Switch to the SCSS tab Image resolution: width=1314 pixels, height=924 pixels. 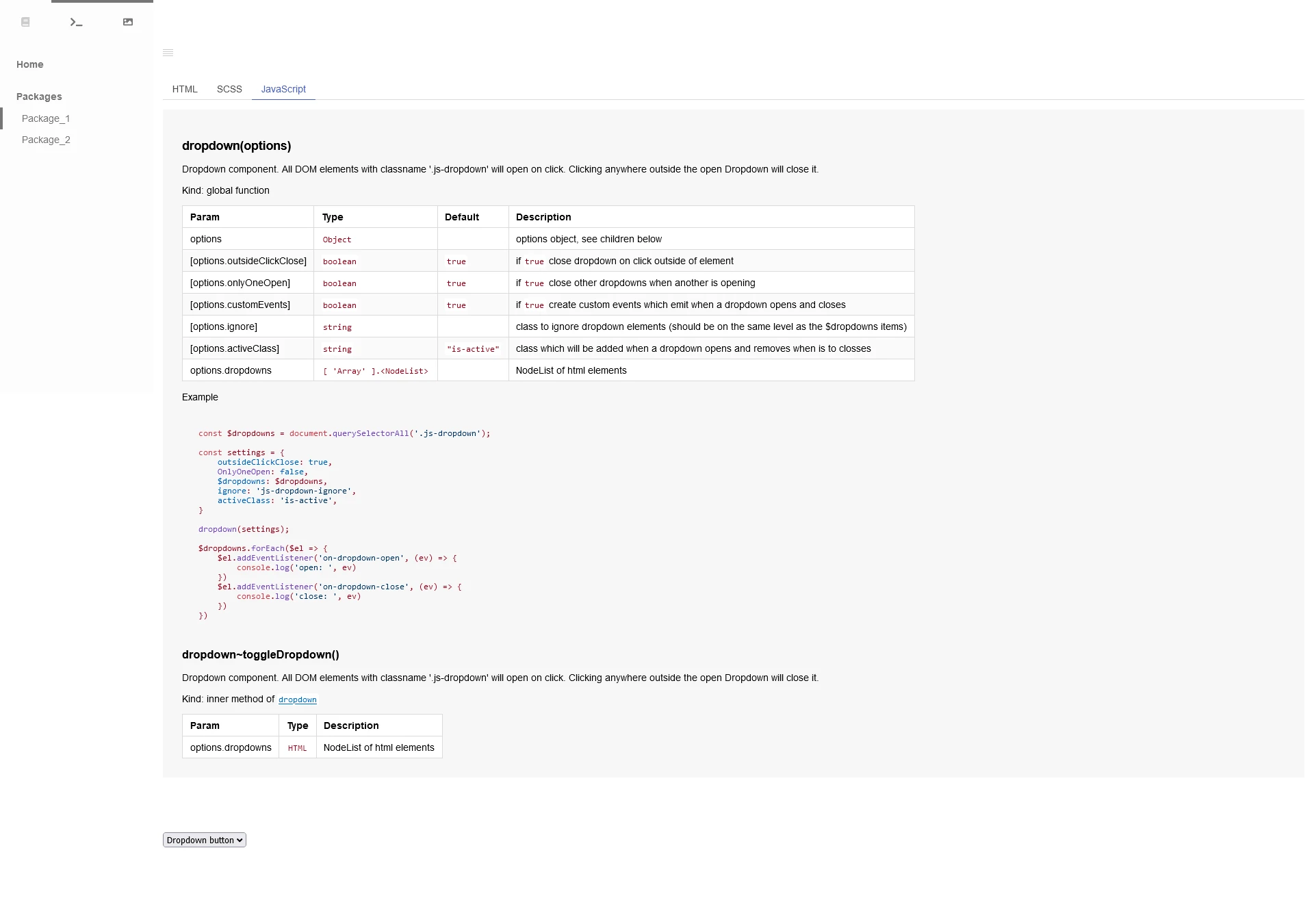tap(229, 89)
